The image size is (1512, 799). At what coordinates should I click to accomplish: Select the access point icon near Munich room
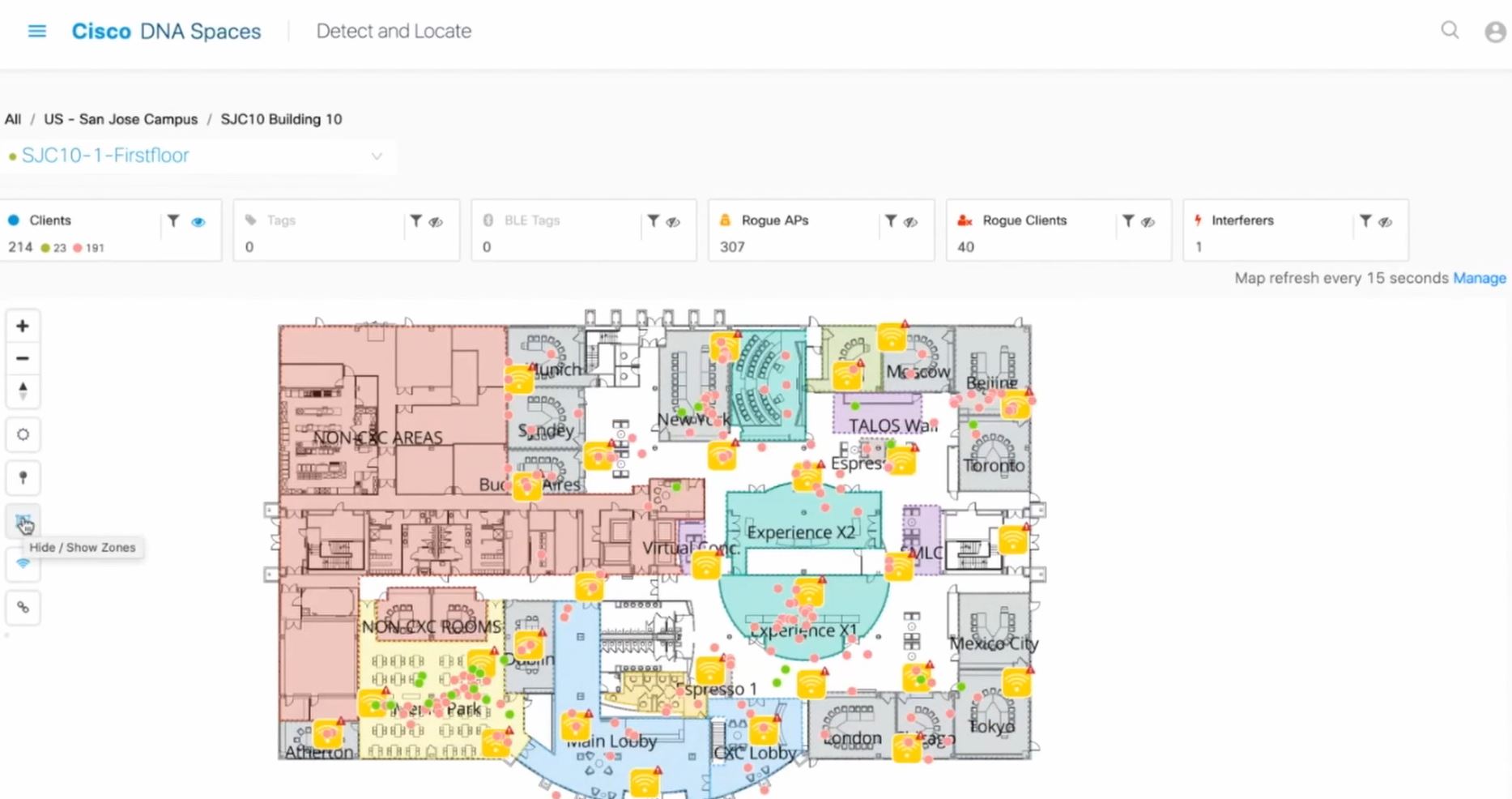coord(518,379)
